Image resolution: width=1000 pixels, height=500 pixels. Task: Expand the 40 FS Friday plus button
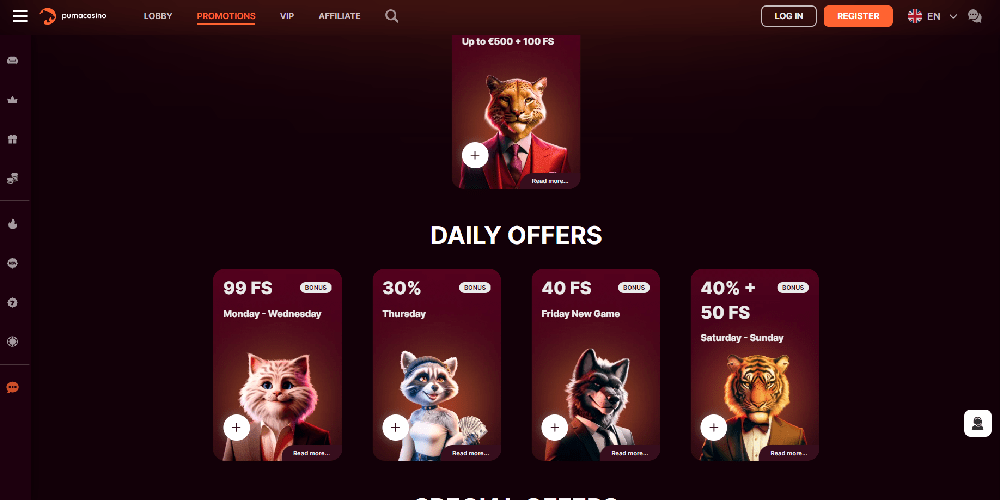point(554,427)
